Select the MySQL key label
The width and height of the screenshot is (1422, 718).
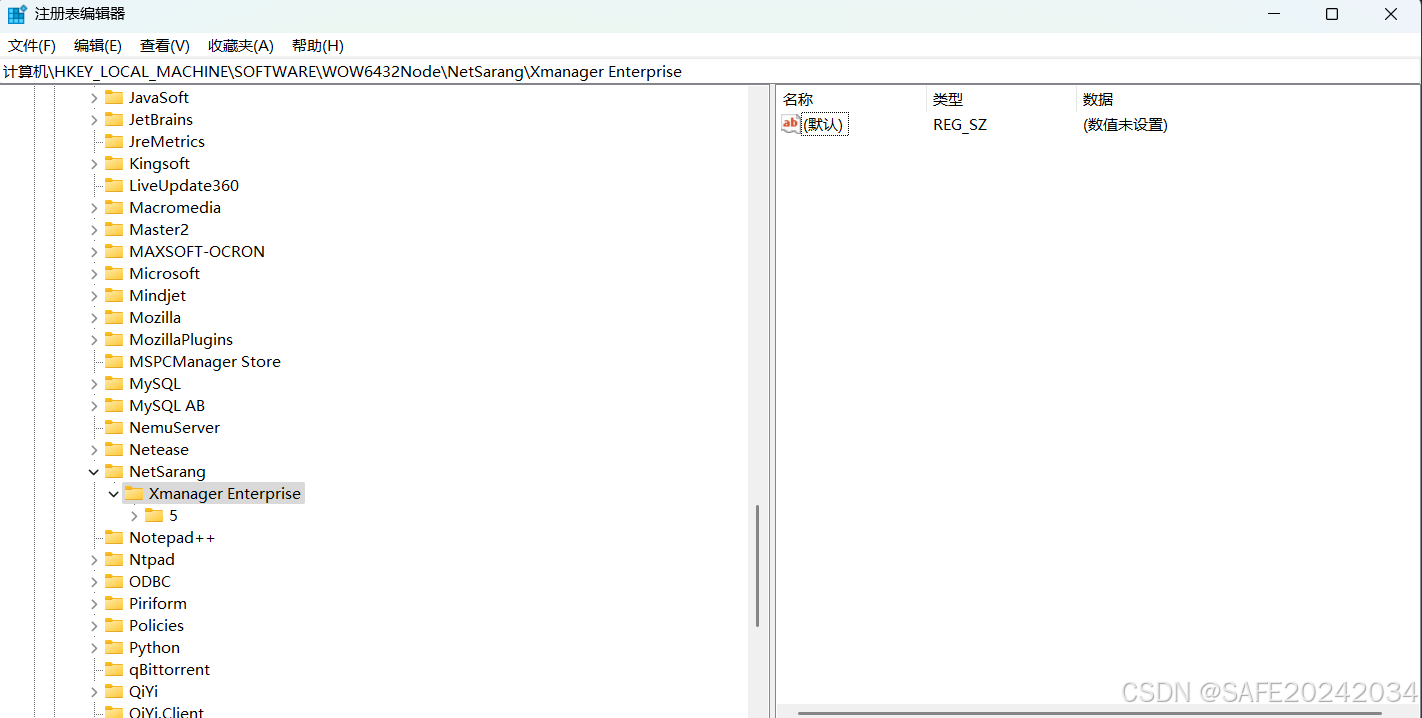[x=155, y=383]
